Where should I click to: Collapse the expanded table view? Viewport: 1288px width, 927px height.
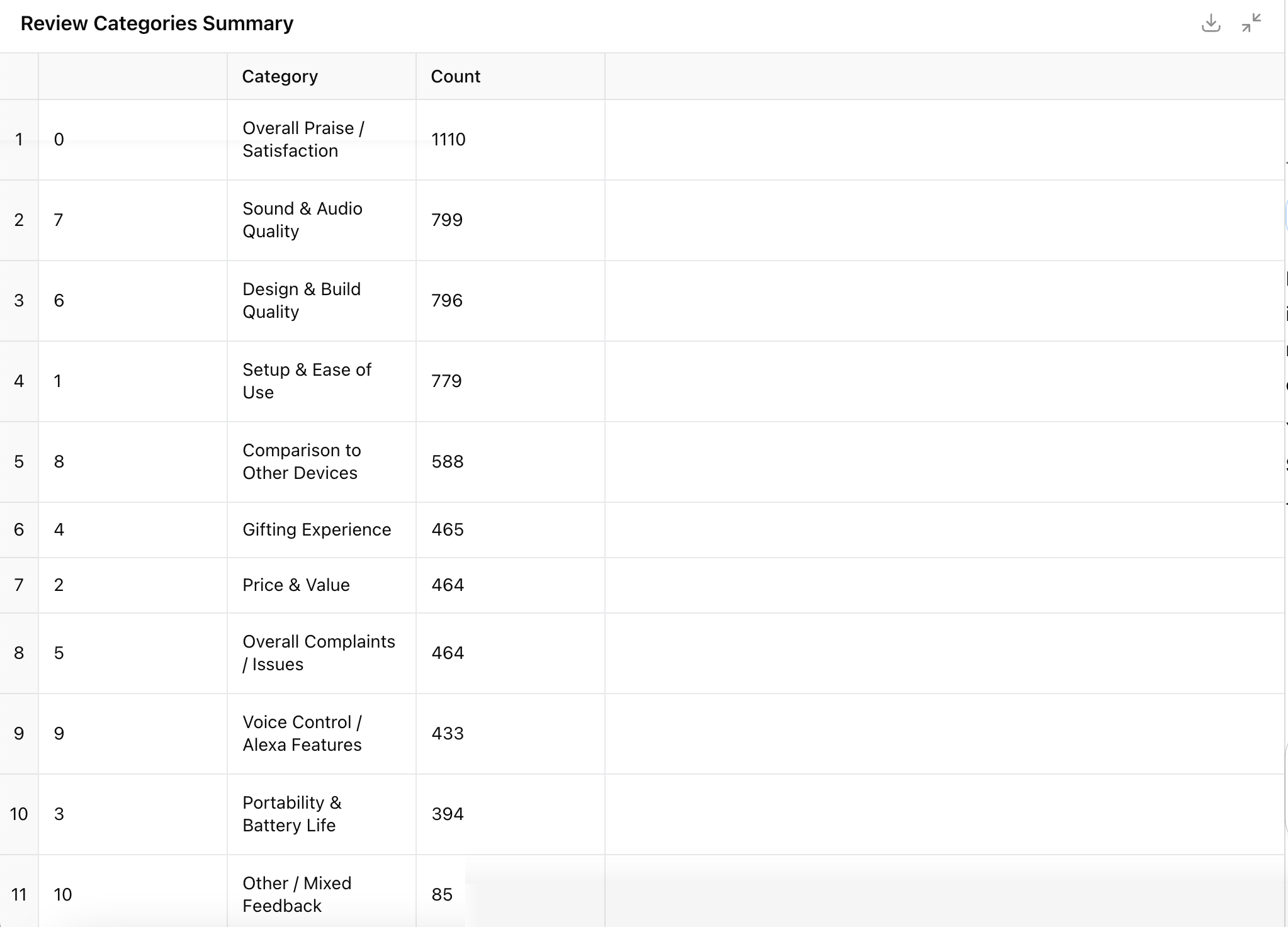pos(1251,23)
